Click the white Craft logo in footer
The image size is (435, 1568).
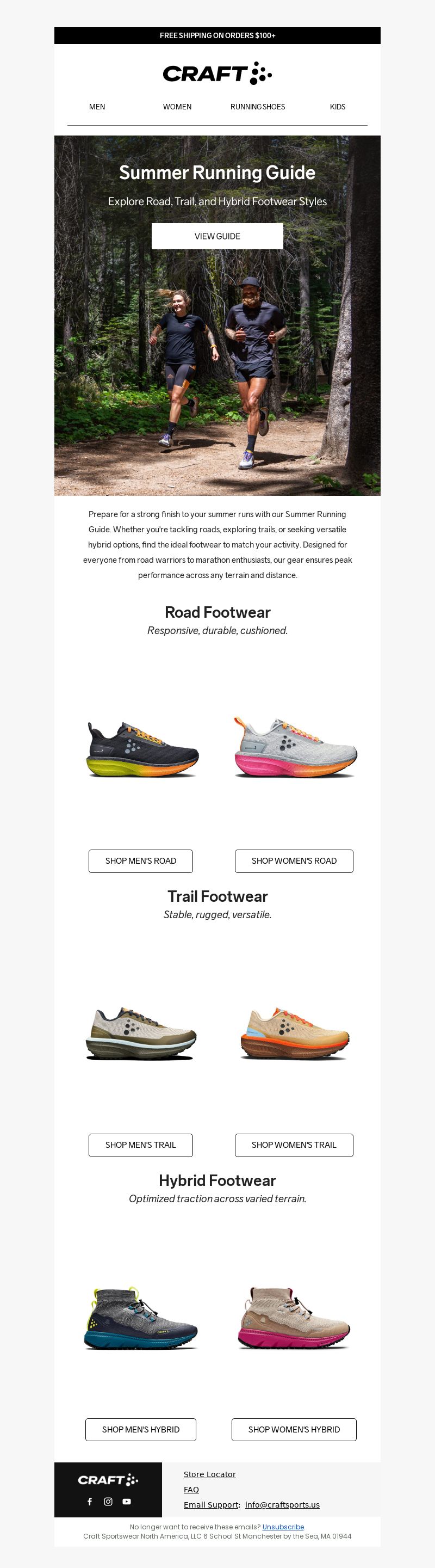tap(108, 1480)
